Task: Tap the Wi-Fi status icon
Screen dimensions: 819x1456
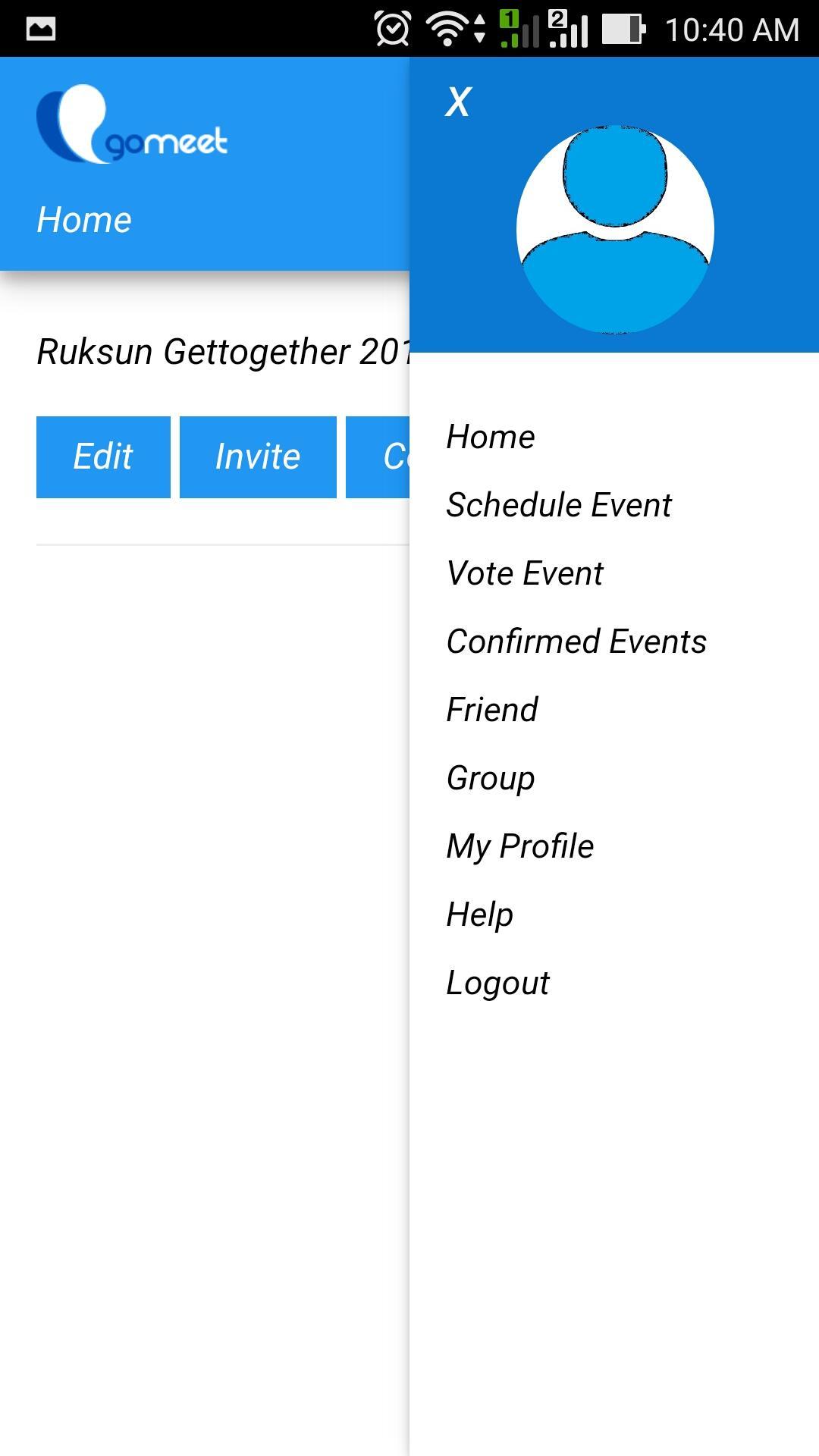Action: point(447,29)
